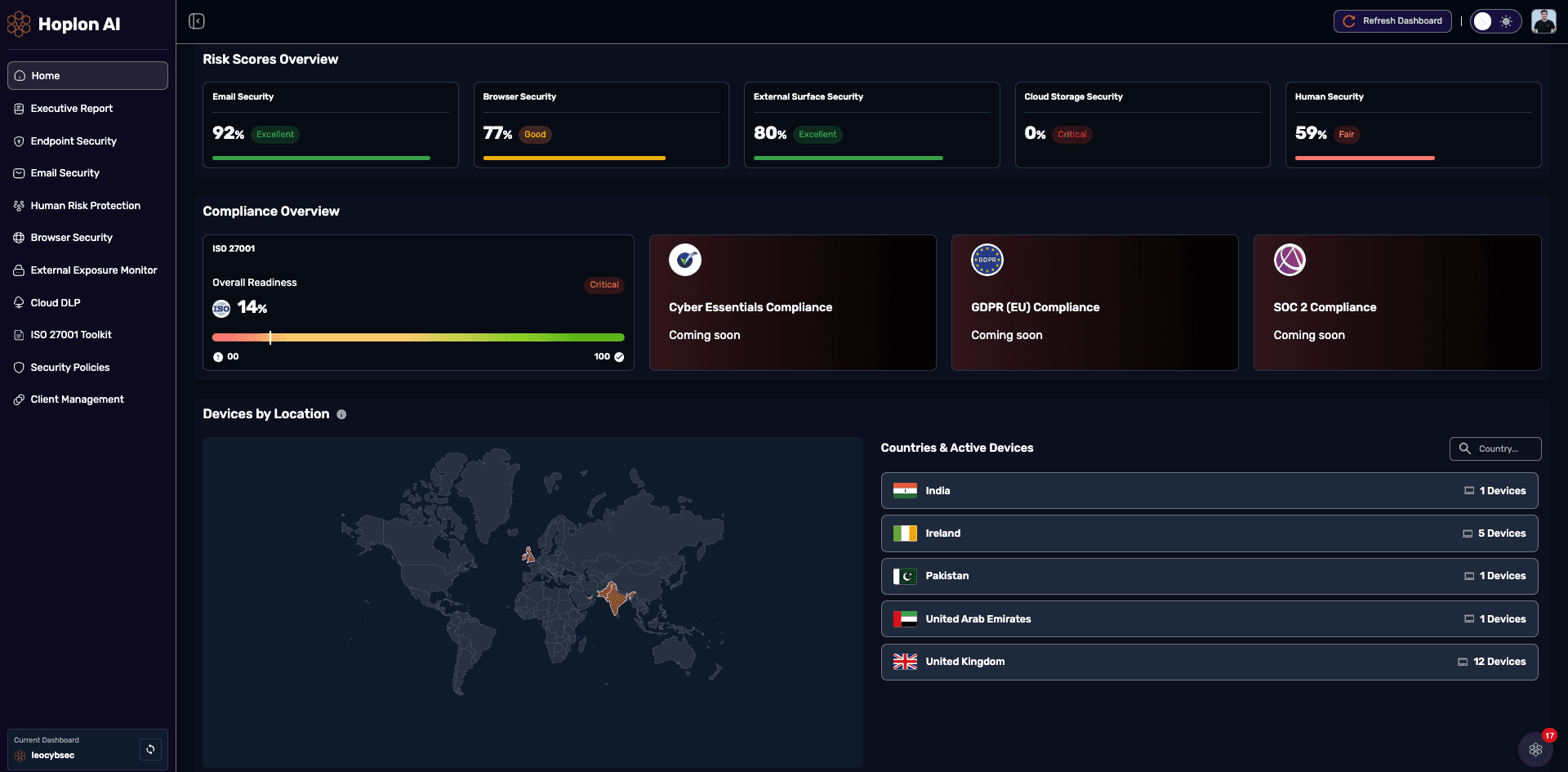Go to Endpoint Security page
The height and width of the screenshot is (772, 1568).
click(73, 141)
